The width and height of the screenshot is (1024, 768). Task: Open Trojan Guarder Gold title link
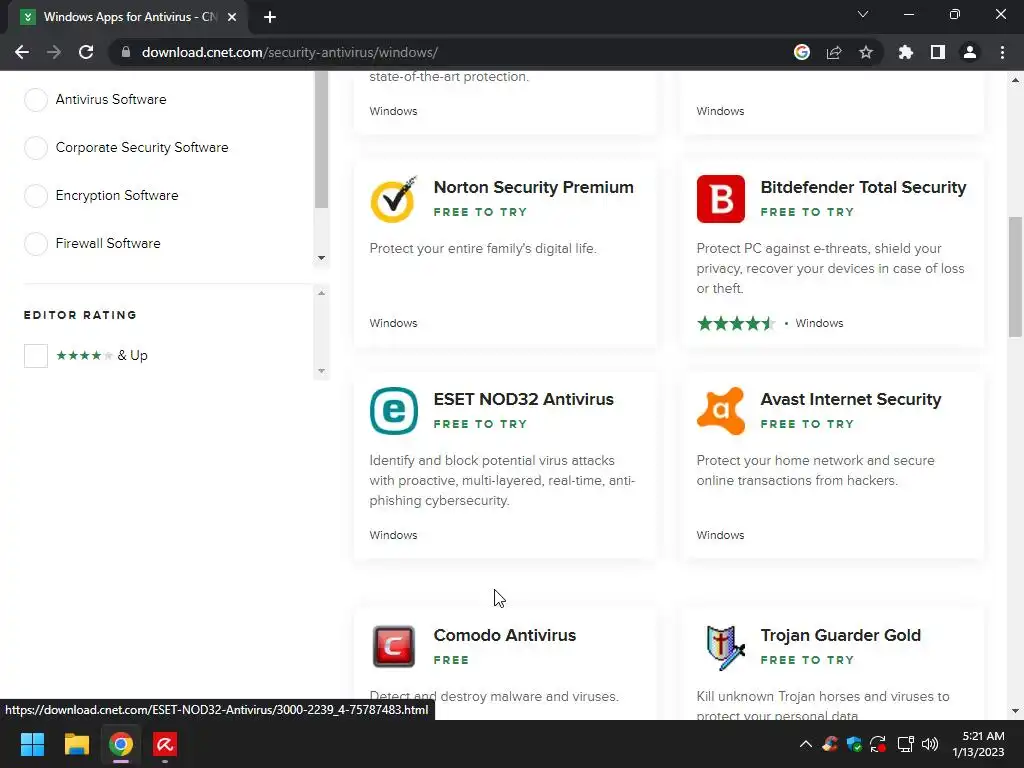[840, 635]
